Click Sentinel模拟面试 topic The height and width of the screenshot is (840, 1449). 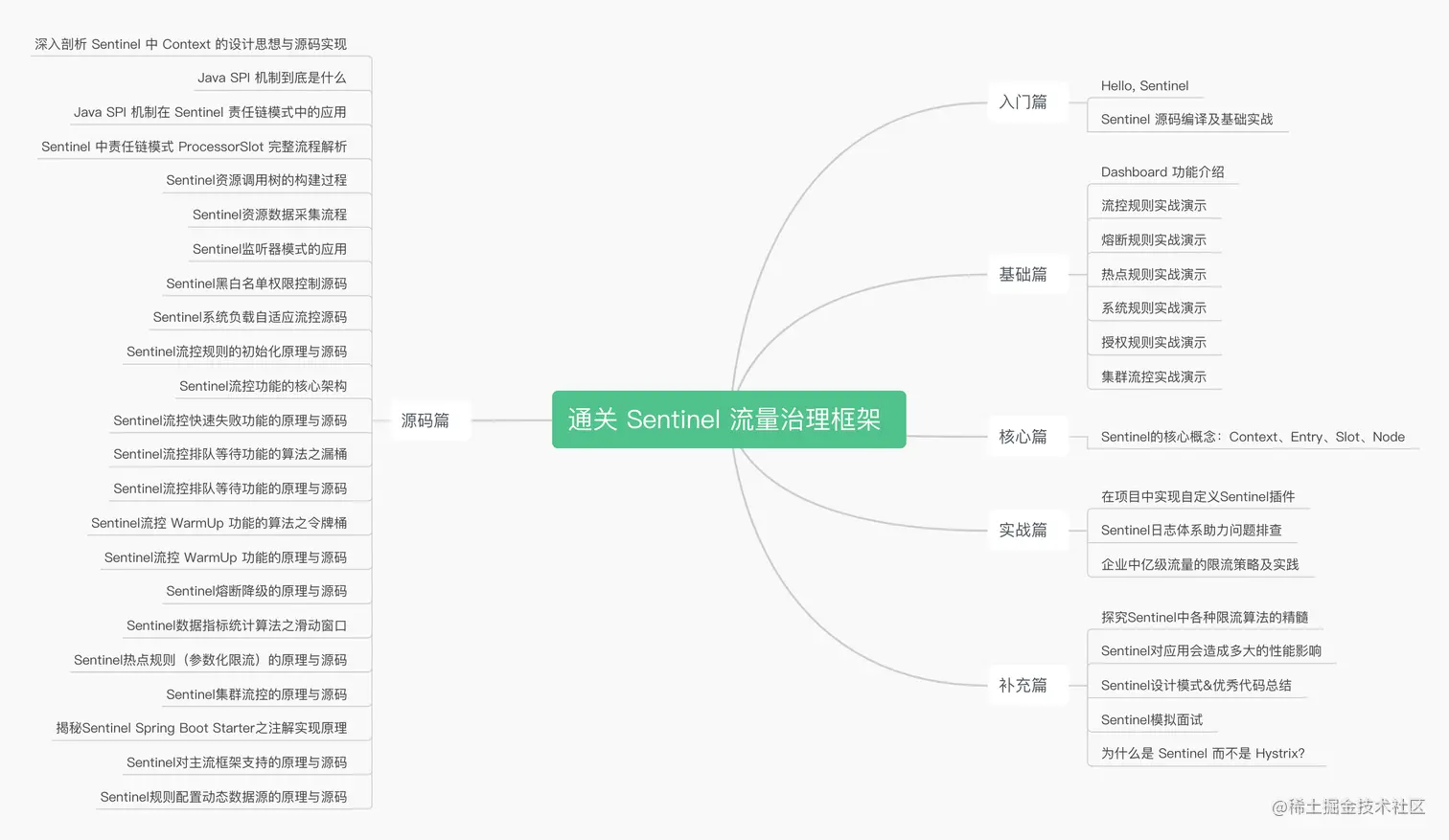coord(1152,720)
